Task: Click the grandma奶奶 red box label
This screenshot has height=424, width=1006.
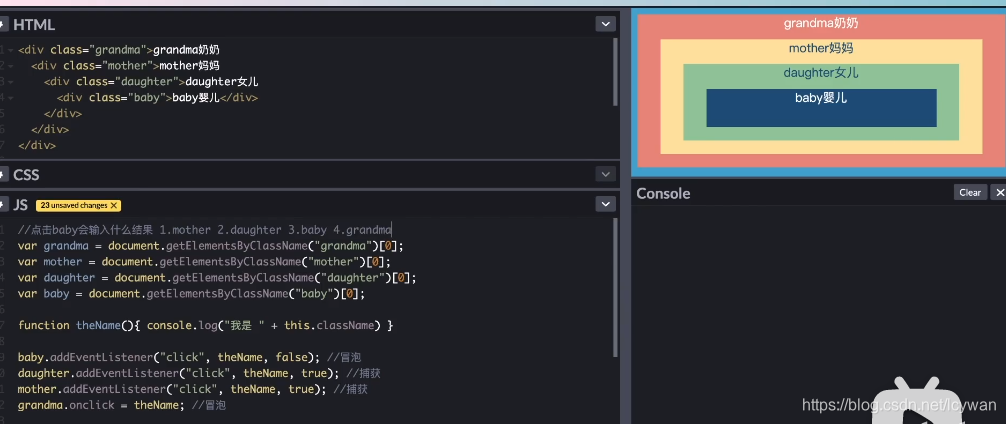Action: pos(821,23)
